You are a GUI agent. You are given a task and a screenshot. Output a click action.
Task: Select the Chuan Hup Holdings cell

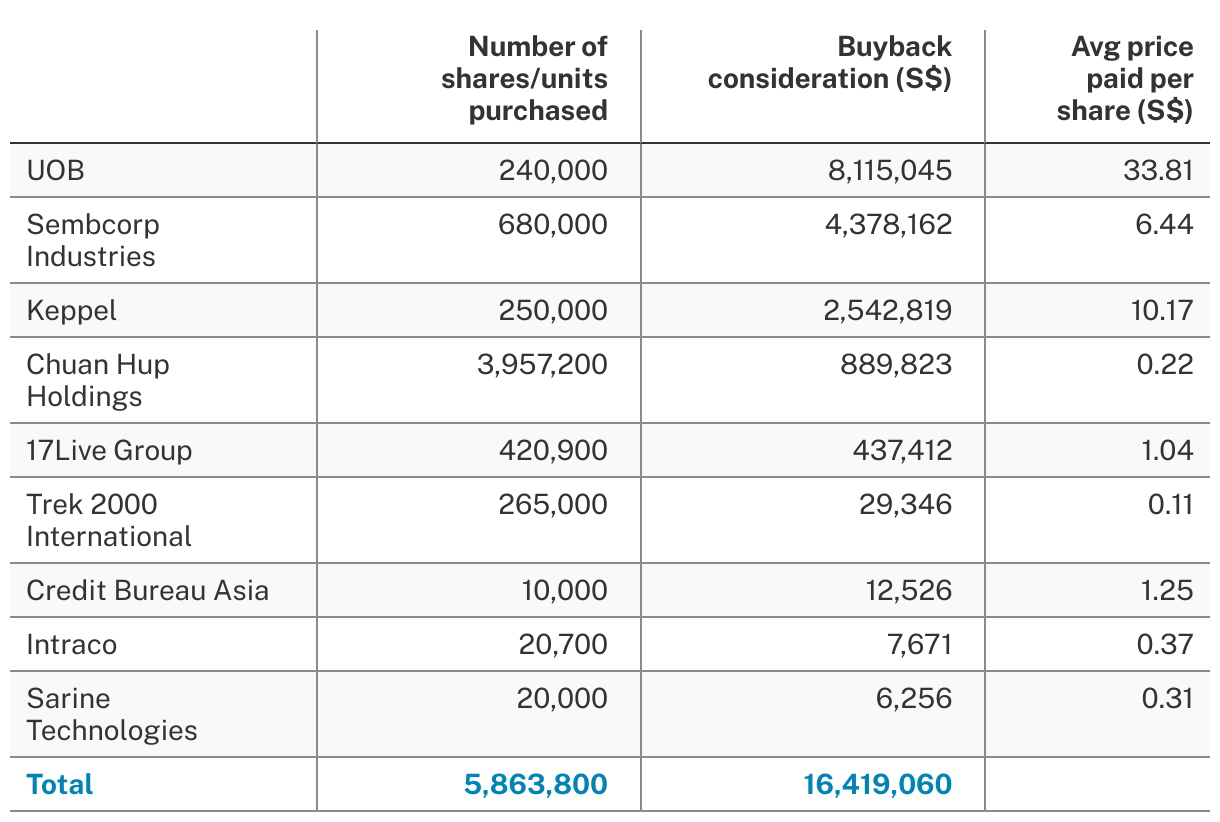tap(98, 380)
